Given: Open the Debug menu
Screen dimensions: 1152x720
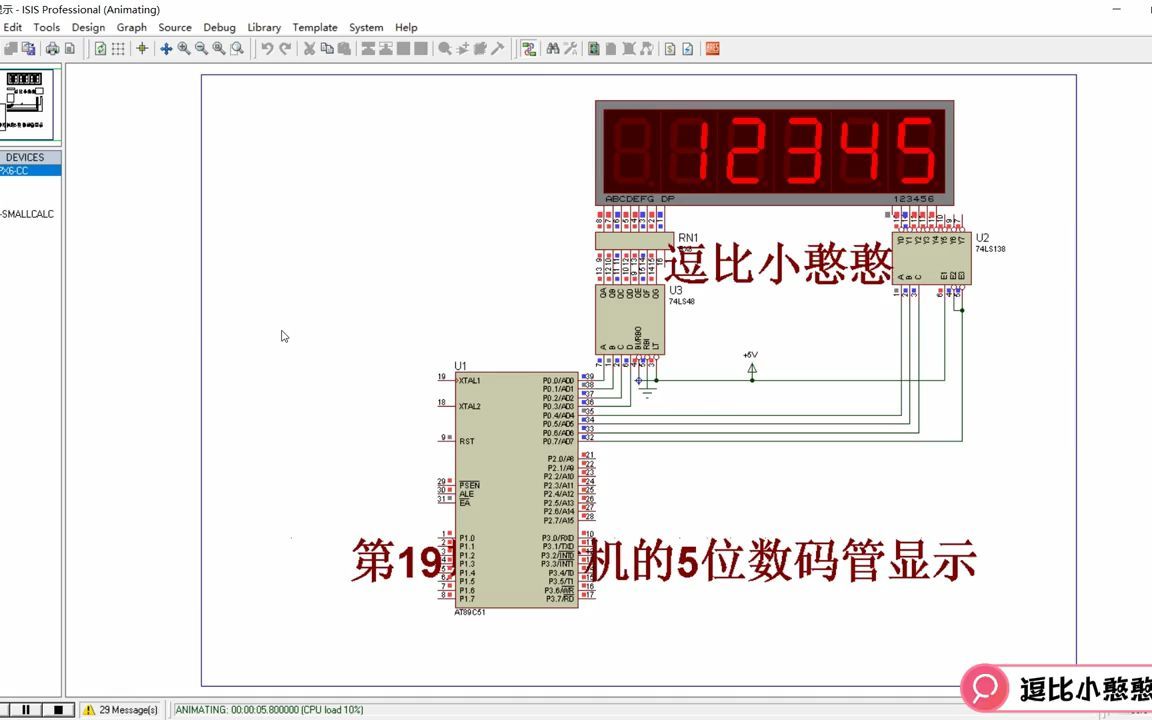Looking at the screenshot, I should click(219, 27).
